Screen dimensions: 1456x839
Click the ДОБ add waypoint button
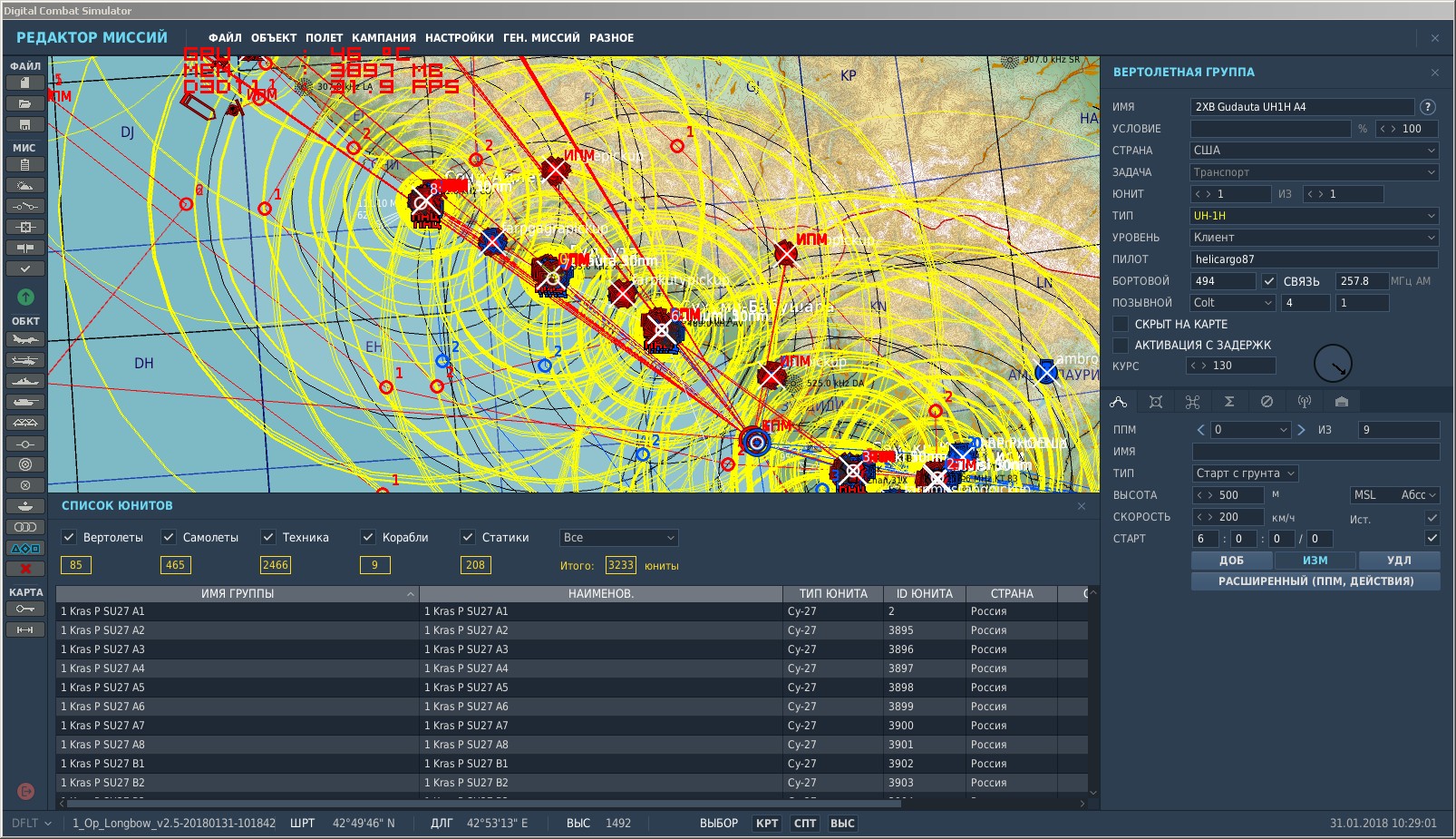point(1231,561)
